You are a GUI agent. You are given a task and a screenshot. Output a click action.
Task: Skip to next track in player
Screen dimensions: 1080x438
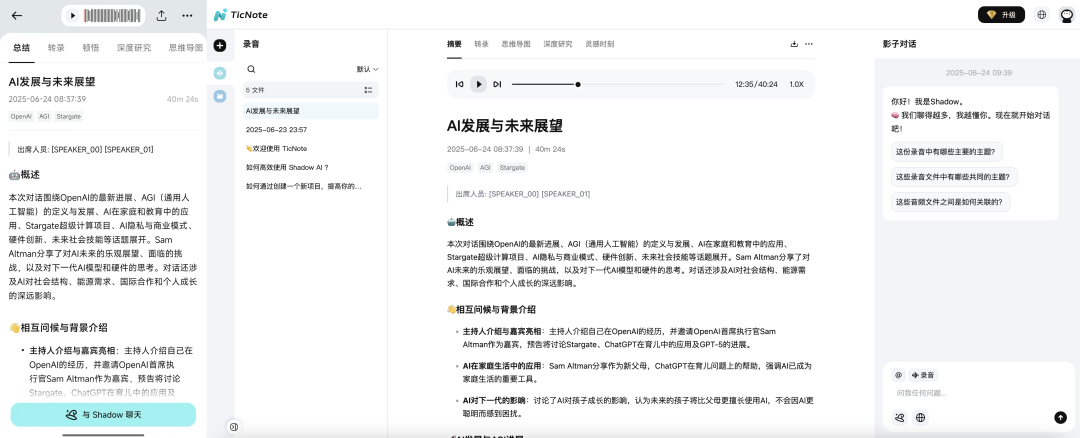point(497,84)
